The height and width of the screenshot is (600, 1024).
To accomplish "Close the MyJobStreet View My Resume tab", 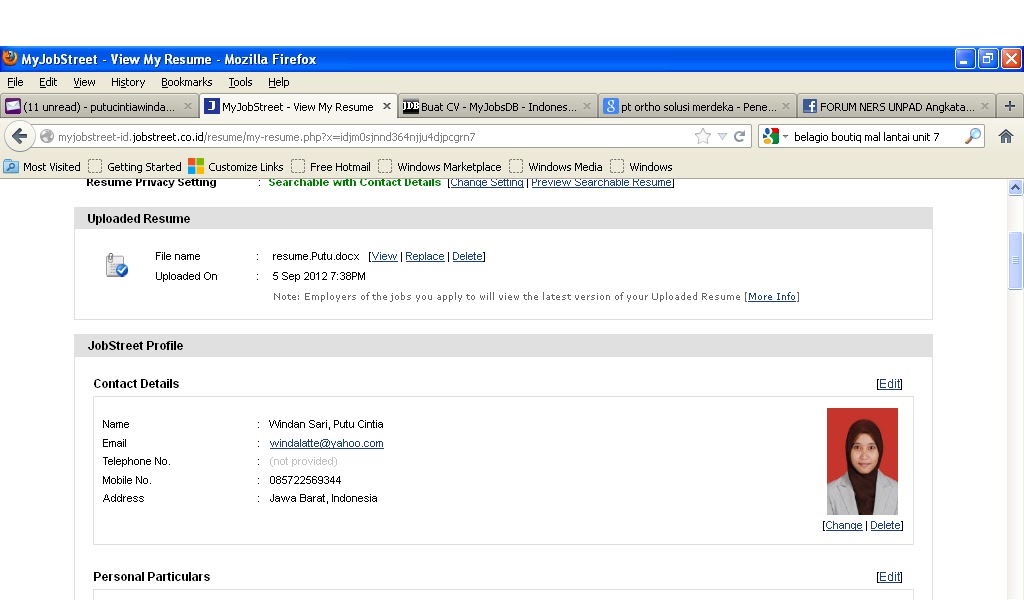I will (x=387, y=106).
